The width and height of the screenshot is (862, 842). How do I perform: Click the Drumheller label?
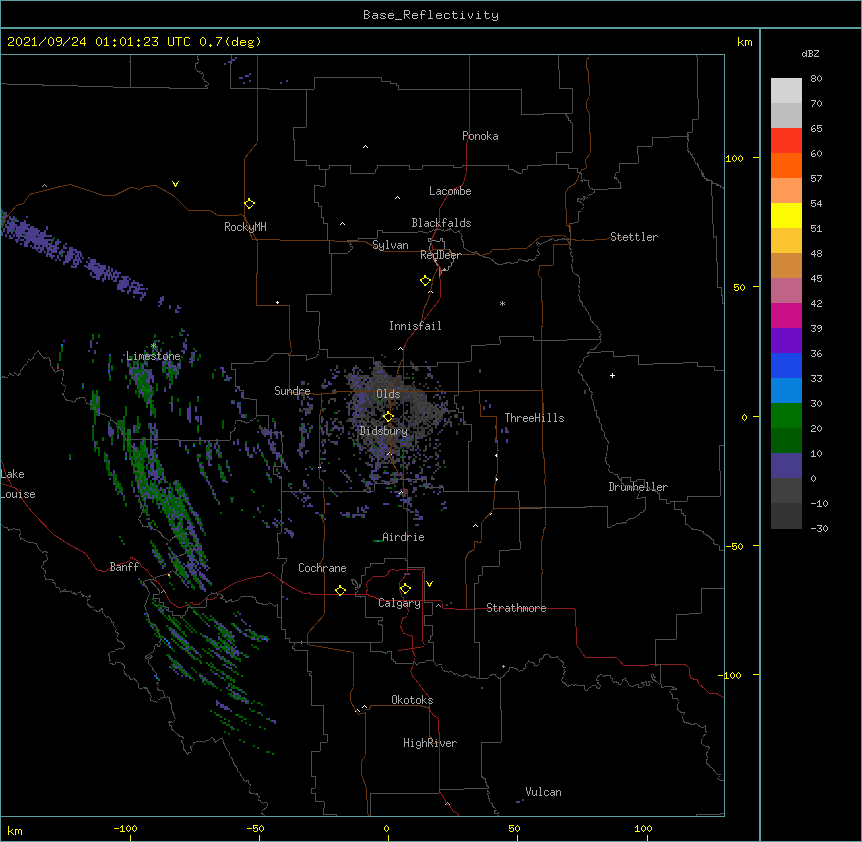point(638,487)
